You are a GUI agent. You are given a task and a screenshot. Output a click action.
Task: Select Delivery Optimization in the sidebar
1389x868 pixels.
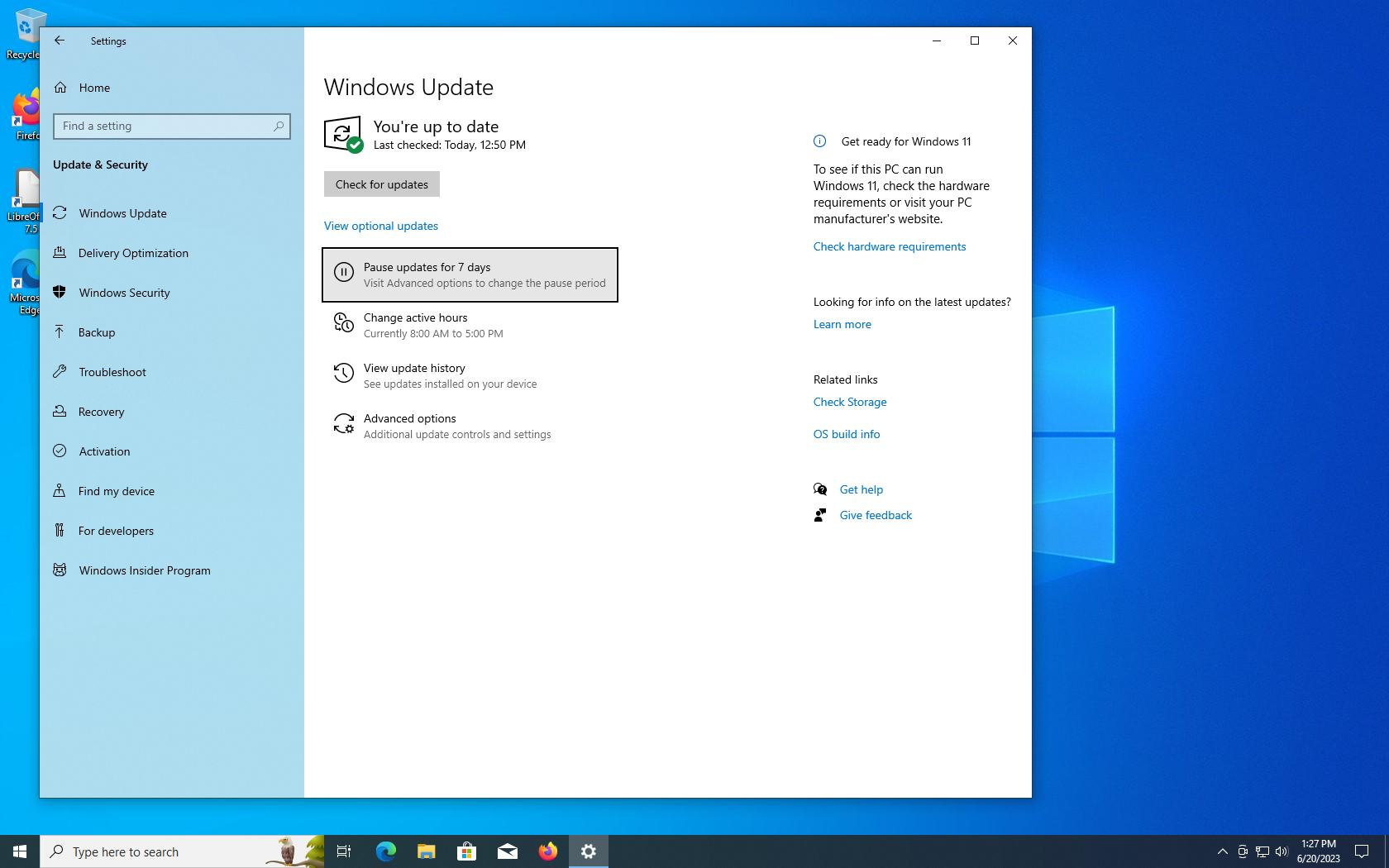[133, 253]
